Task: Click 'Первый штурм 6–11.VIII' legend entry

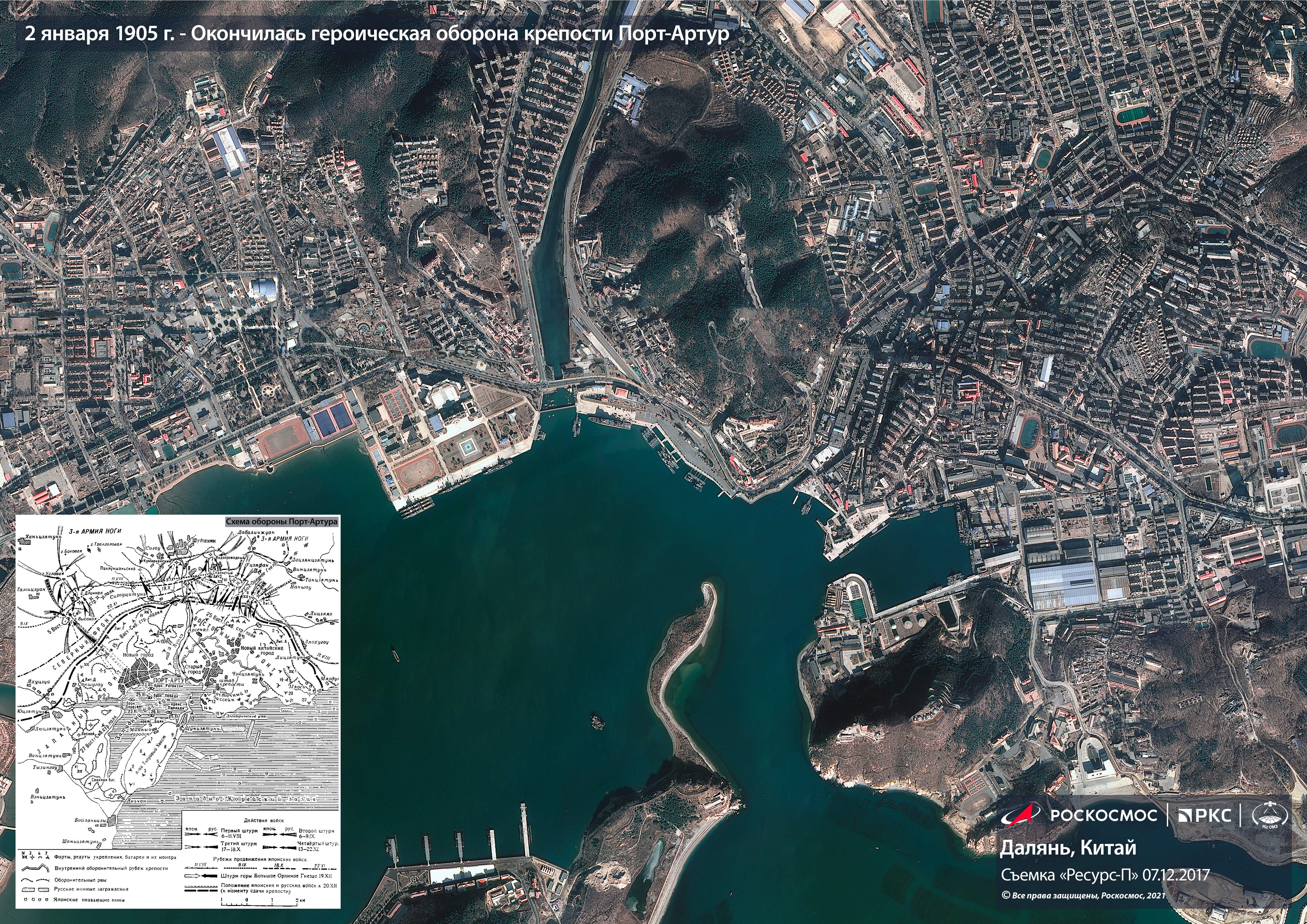Action: click(x=240, y=834)
